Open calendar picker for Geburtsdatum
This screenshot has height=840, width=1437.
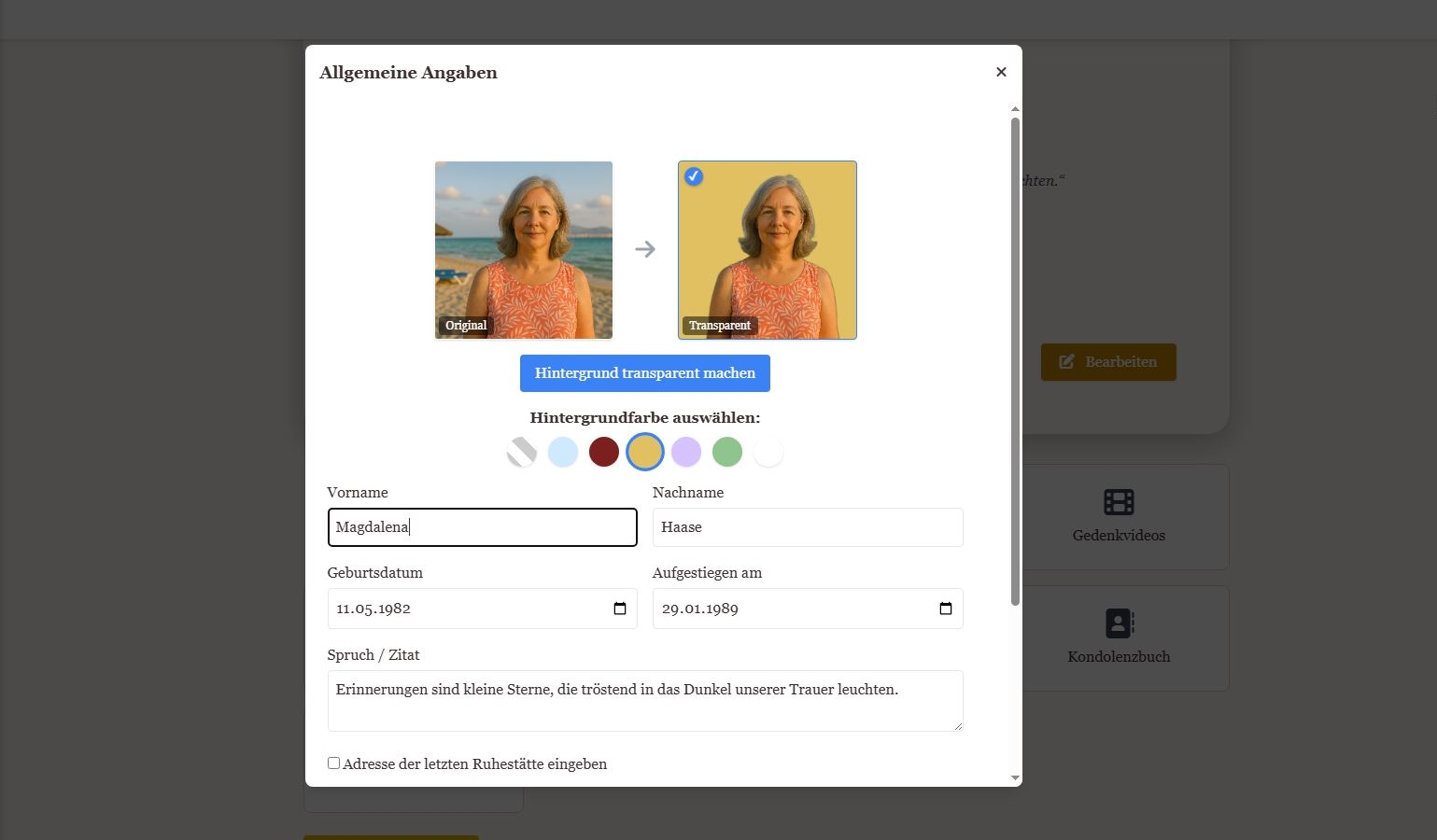coord(620,609)
